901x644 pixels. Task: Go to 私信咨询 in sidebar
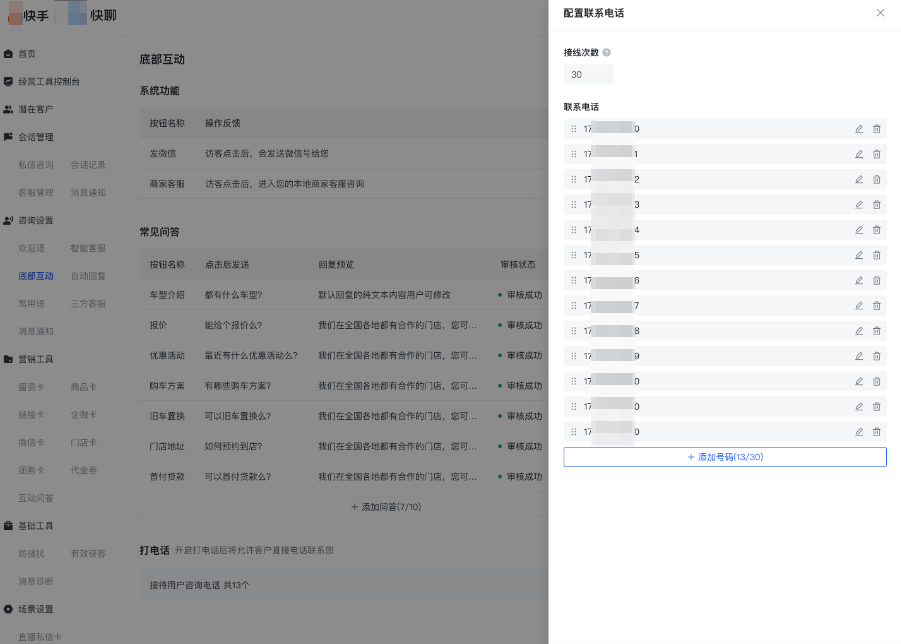click(x=36, y=165)
